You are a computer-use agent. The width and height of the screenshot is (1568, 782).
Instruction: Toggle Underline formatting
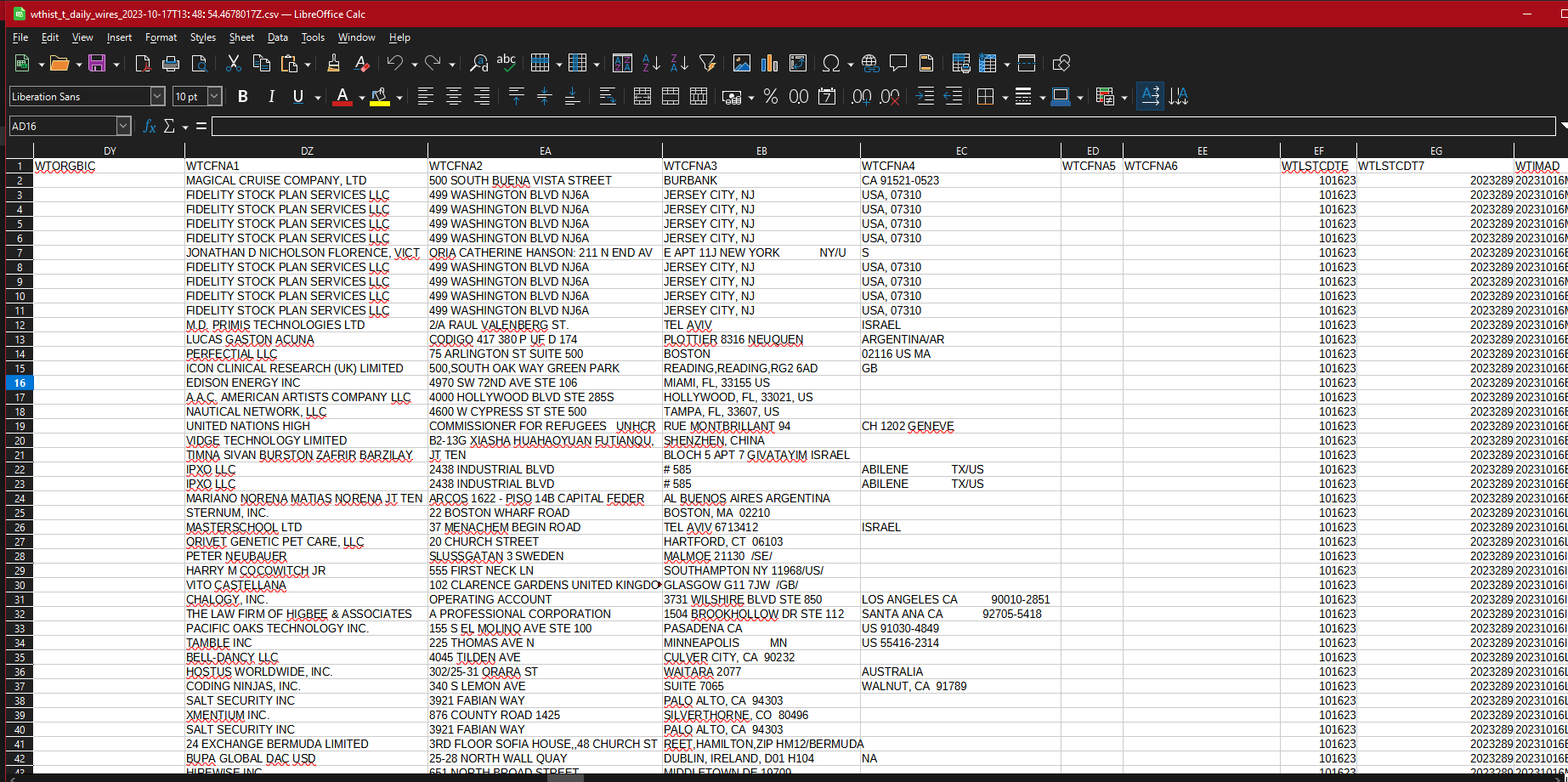click(x=298, y=96)
